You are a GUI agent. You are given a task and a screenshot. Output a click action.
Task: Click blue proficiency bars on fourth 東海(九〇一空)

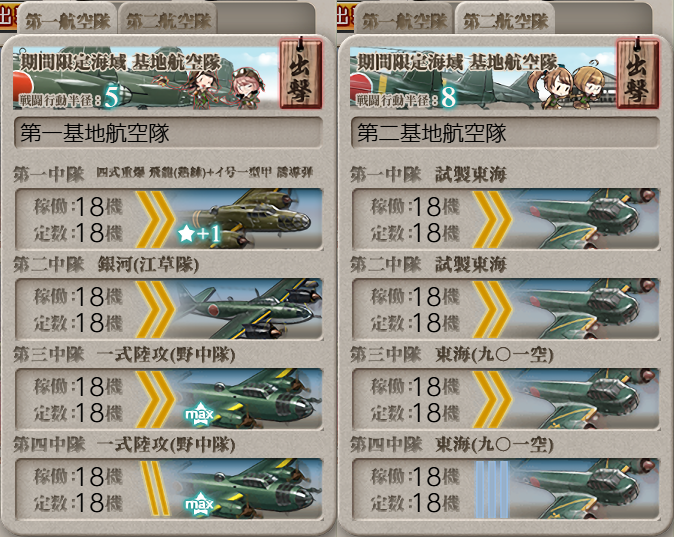coord(492,489)
